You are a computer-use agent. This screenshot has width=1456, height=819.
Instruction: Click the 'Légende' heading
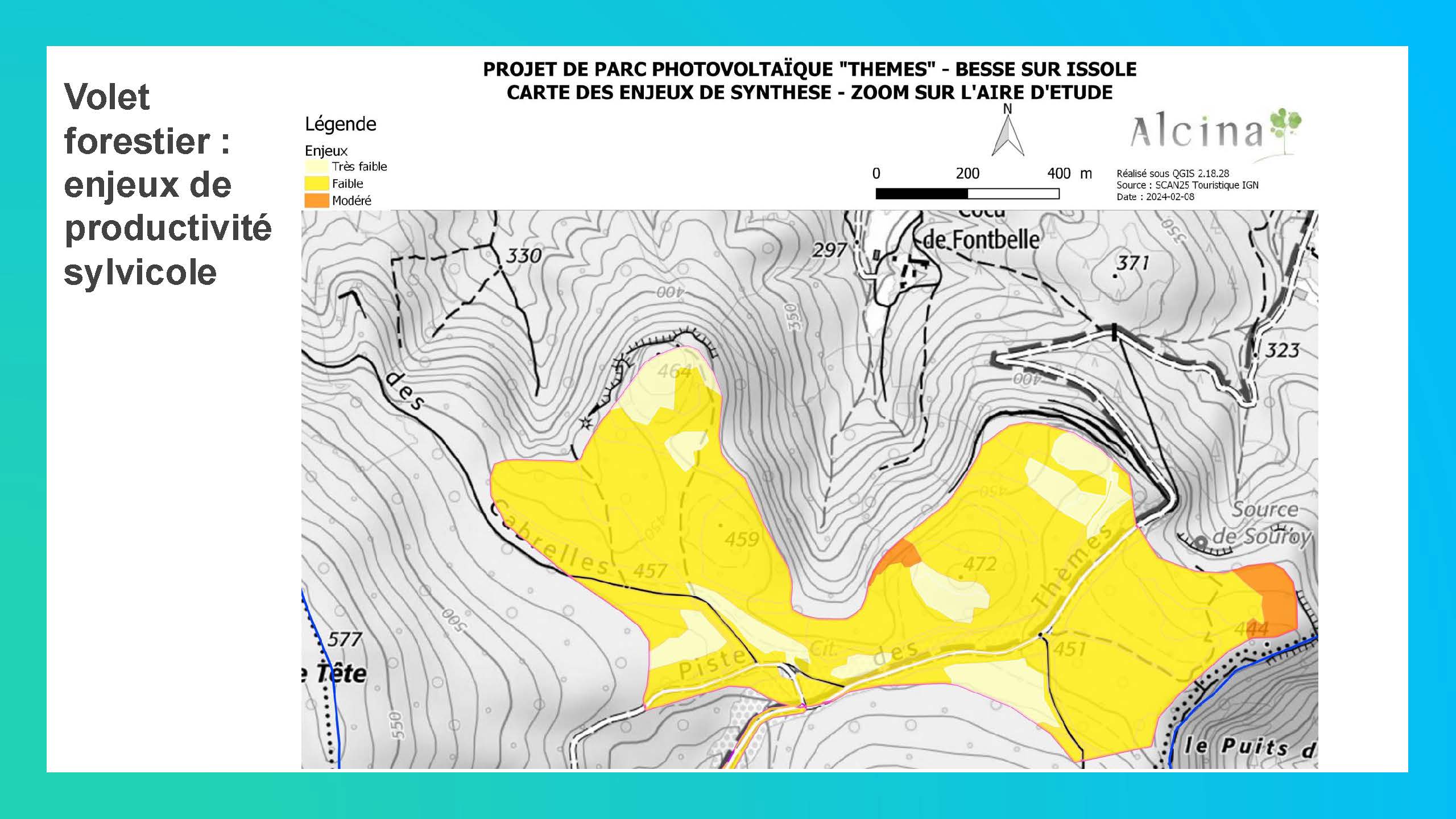coord(341,124)
